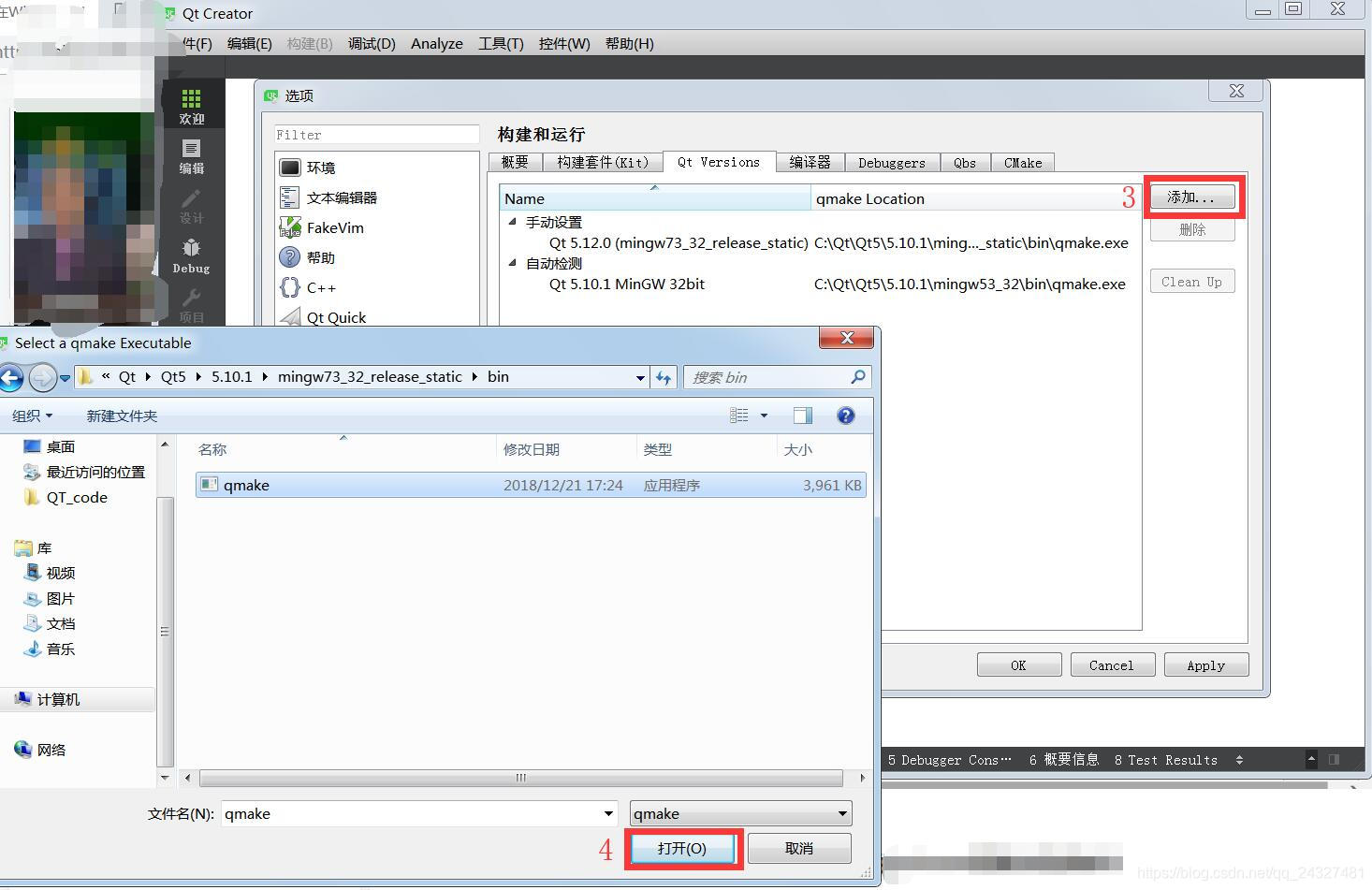Select the 文本编辑器 options category
The image size is (1372, 890).
(328, 197)
